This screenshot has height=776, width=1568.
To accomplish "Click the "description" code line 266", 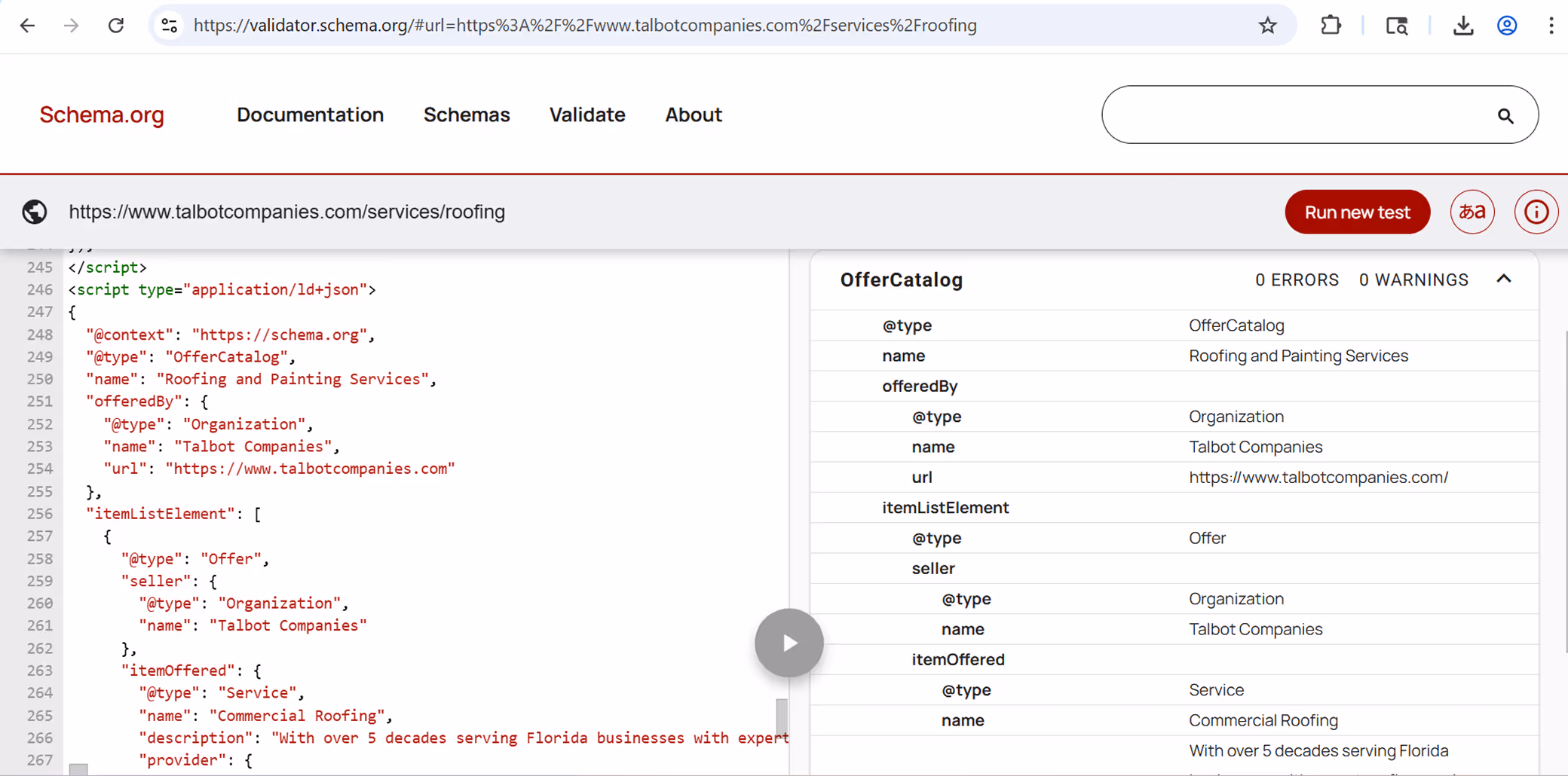I will click(x=464, y=738).
